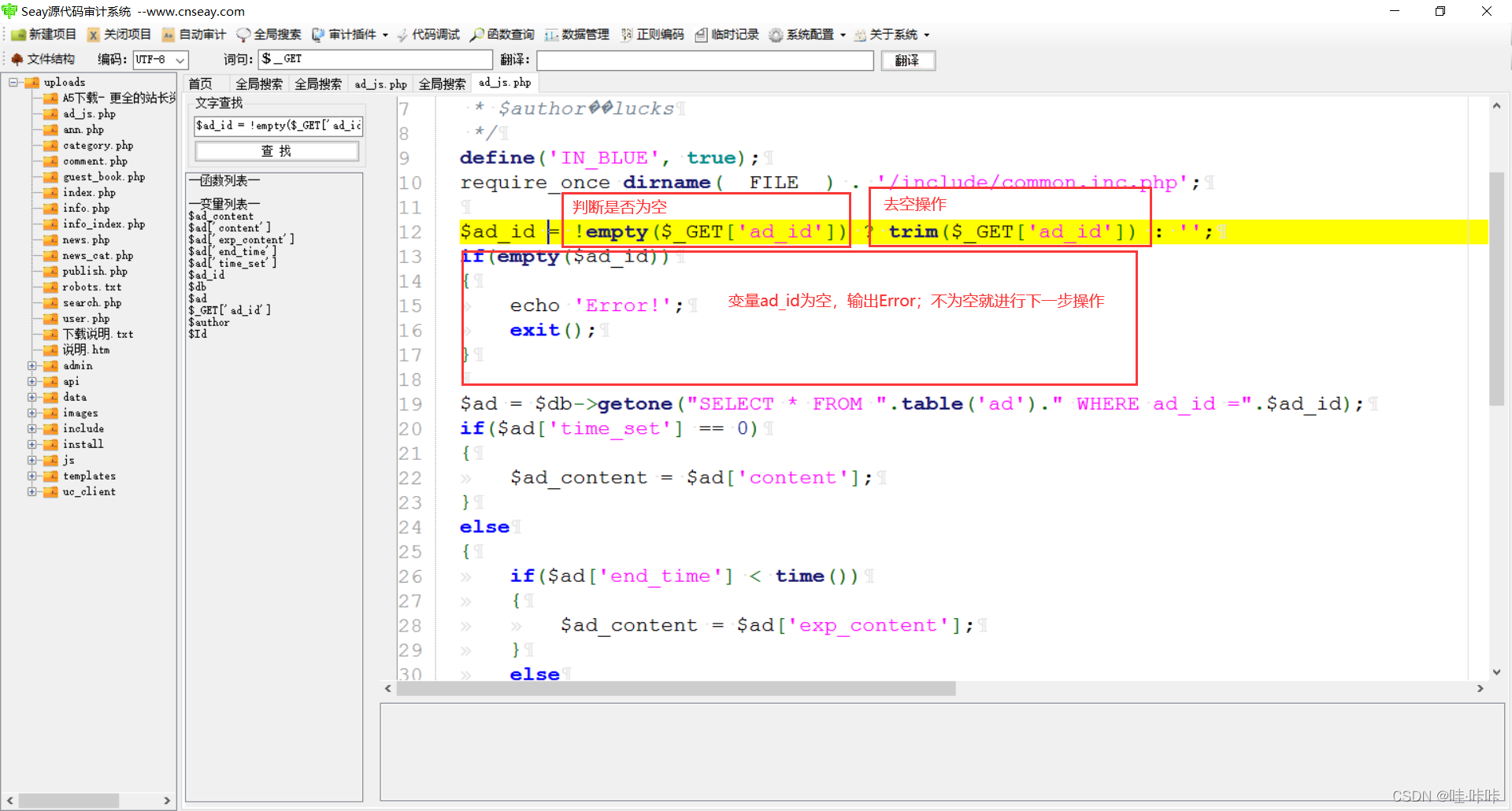Screen dimensions: 1512x811
Task: Expand the images folder
Action: 32,413
